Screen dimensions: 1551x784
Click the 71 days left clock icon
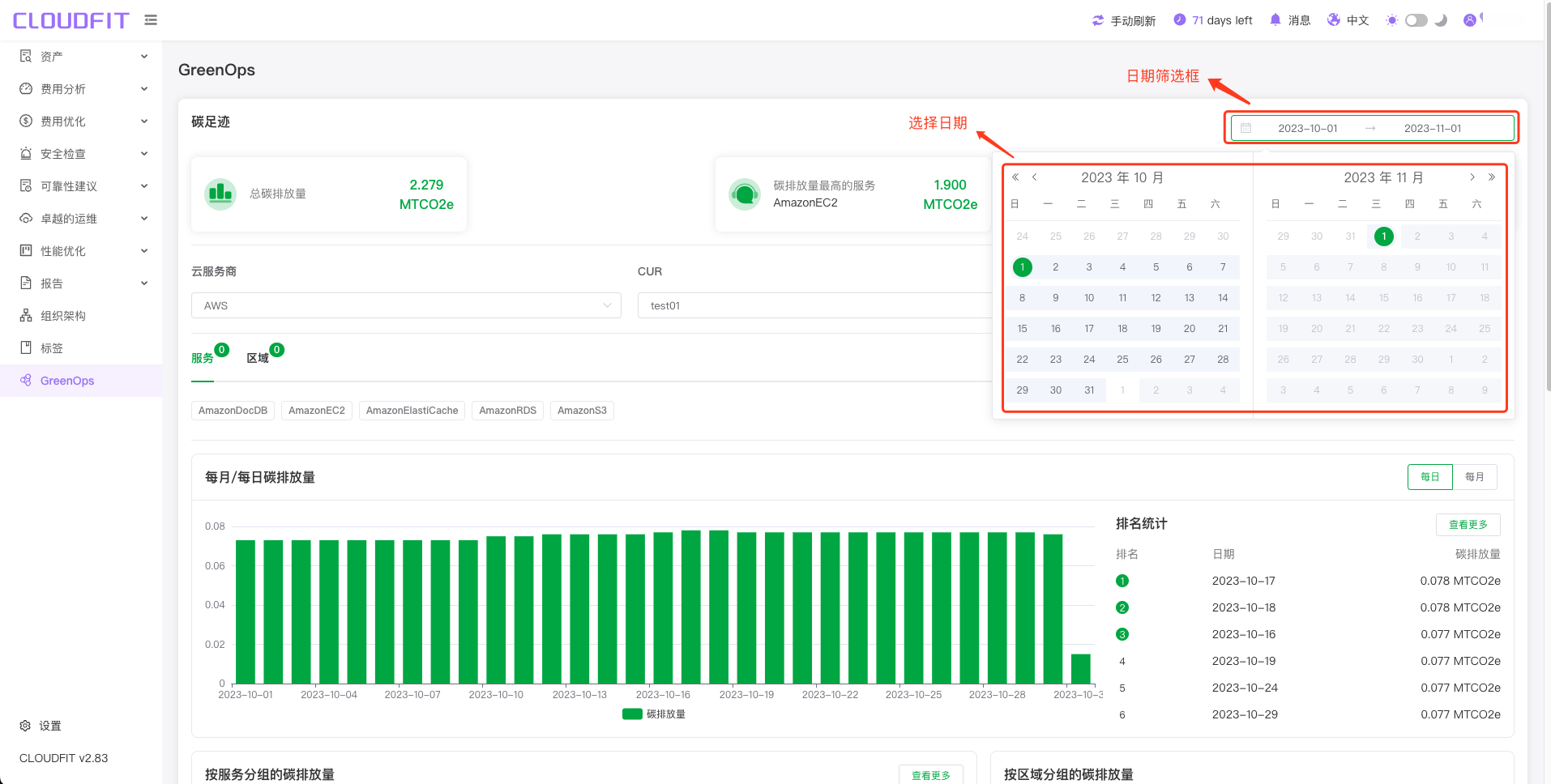pos(1180,19)
